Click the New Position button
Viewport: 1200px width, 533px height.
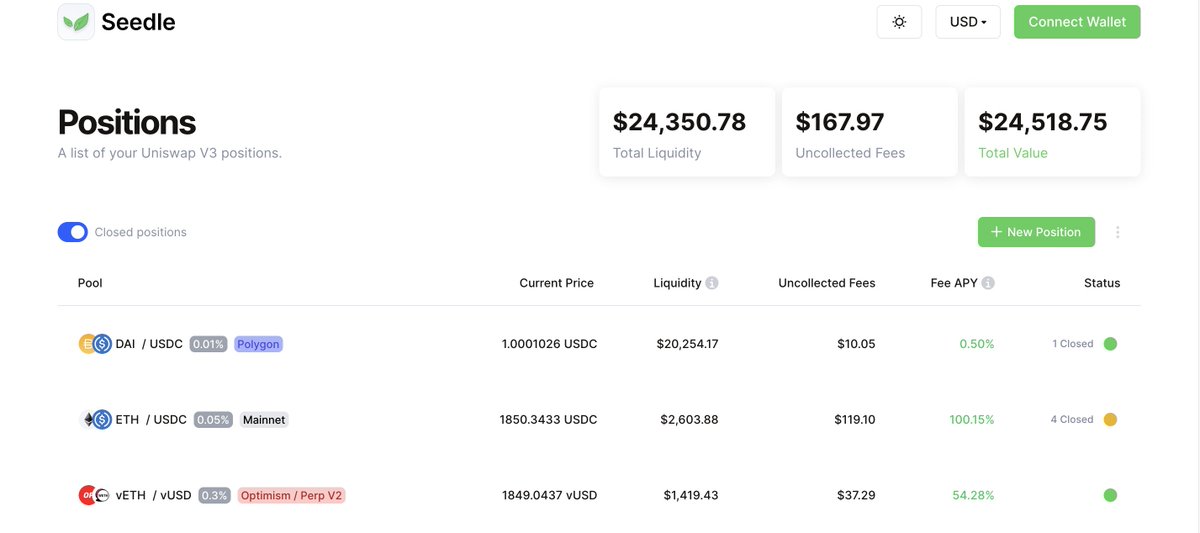(x=1036, y=232)
